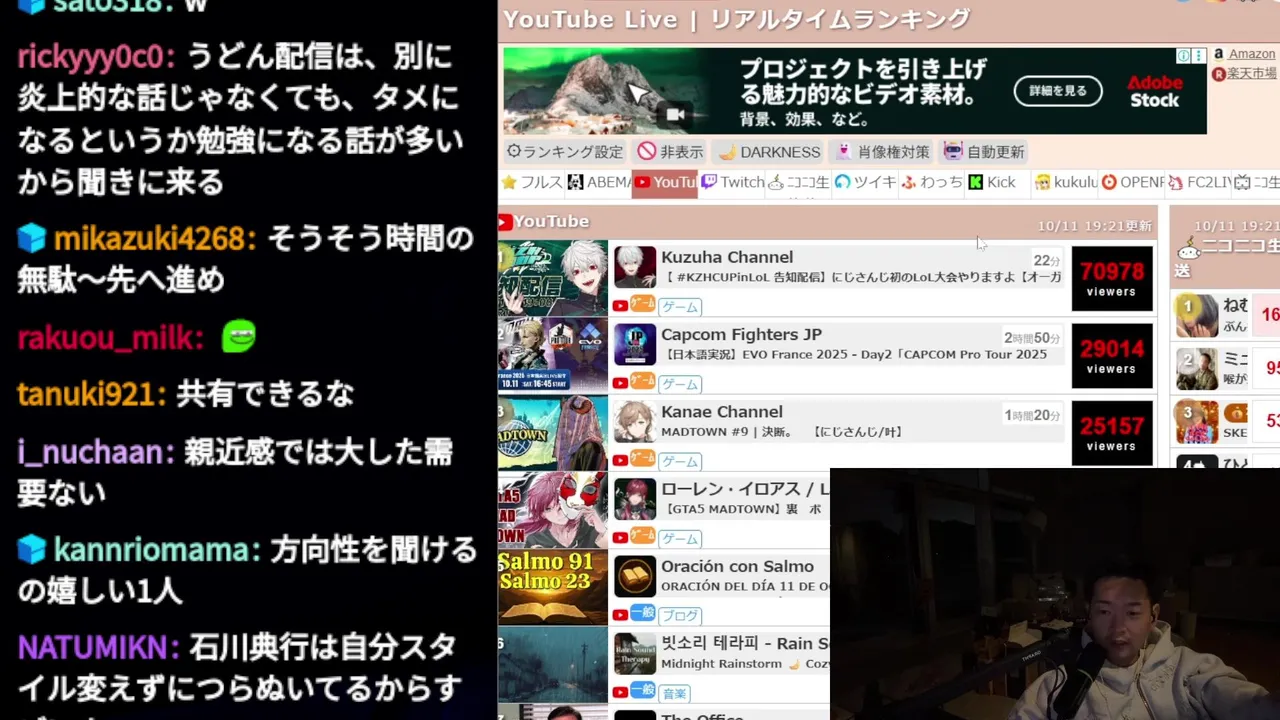Click 29014 viewers count box
Screen dimensions: 1280x720
click(1112, 355)
